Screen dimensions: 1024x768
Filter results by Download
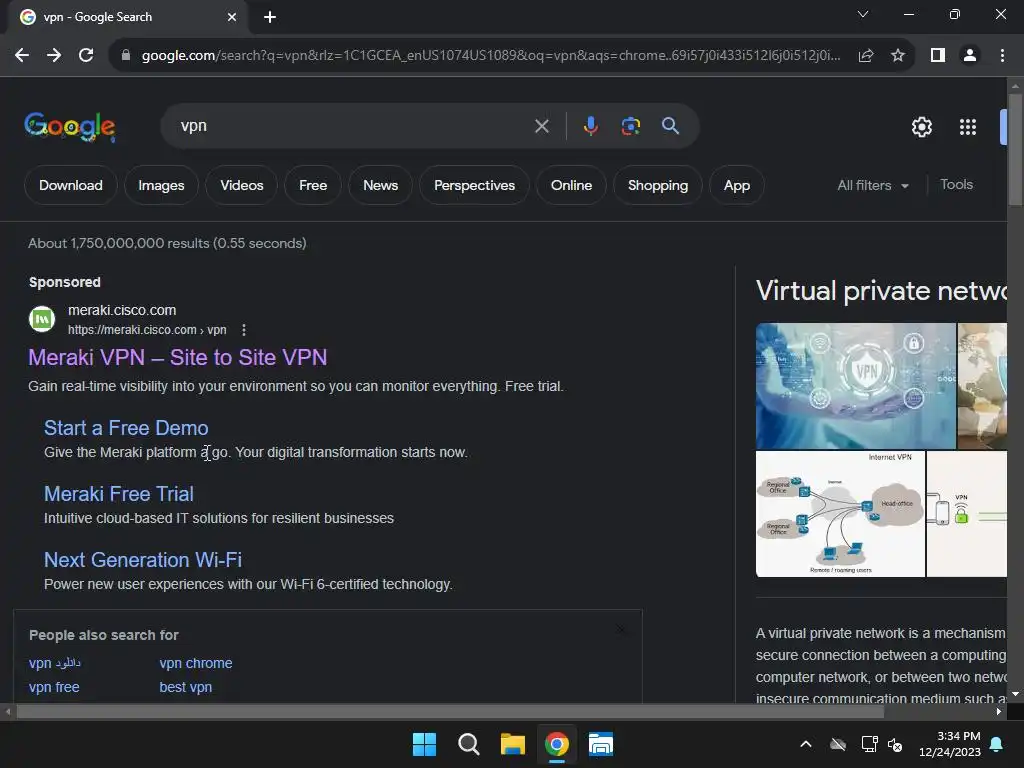(x=71, y=185)
